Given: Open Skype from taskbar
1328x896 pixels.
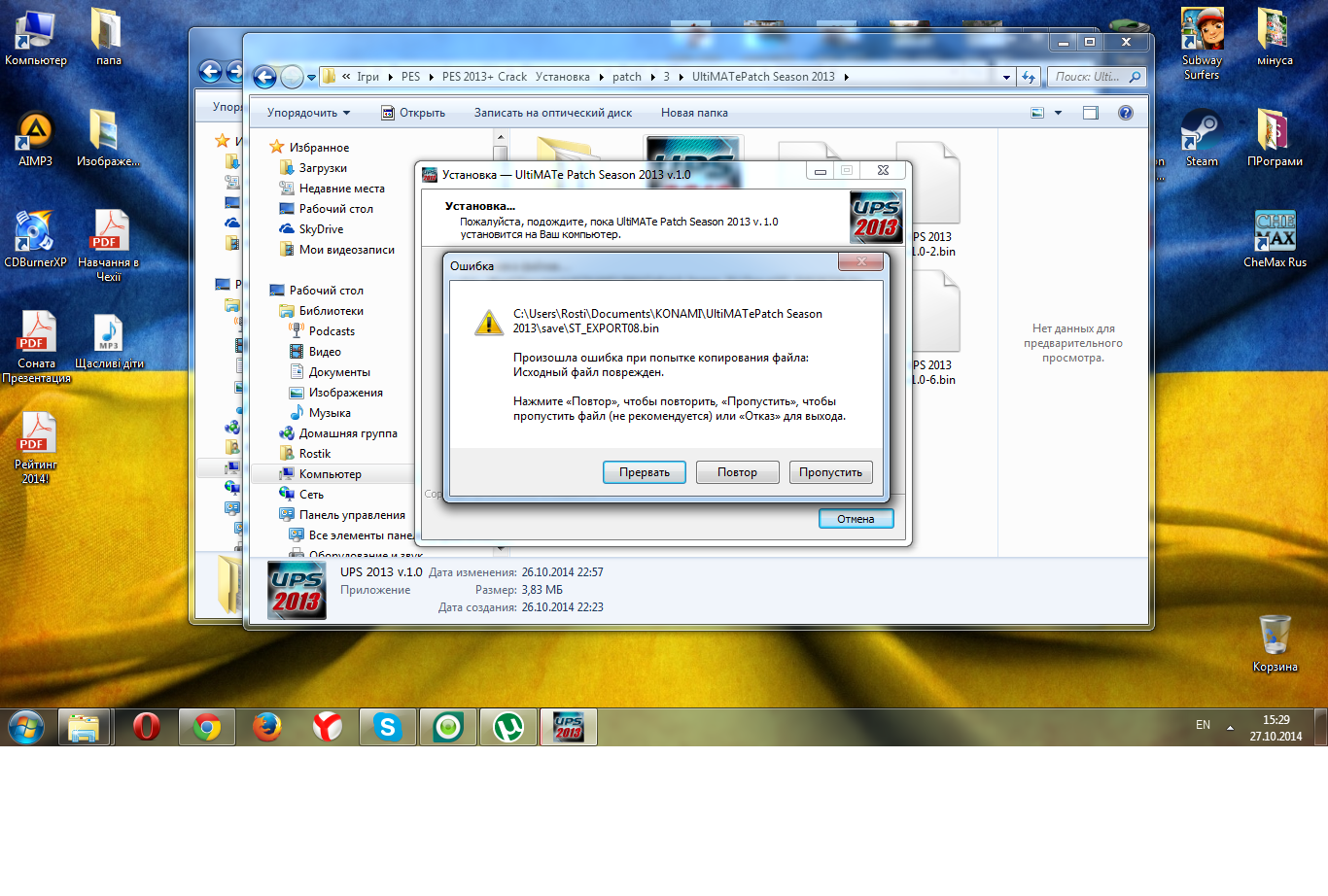Looking at the screenshot, I should pyautogui.click(x=387, y=727).
